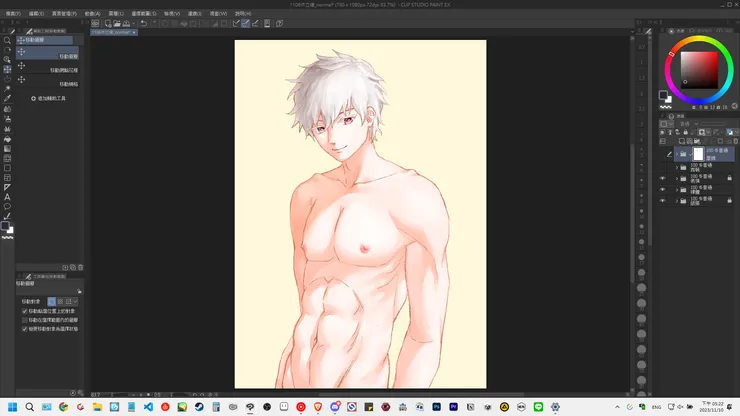This screenshot has width=740, height=416.
Task: Toggle unchecked middle checkbox in tool property
Action: coord(25,320)
